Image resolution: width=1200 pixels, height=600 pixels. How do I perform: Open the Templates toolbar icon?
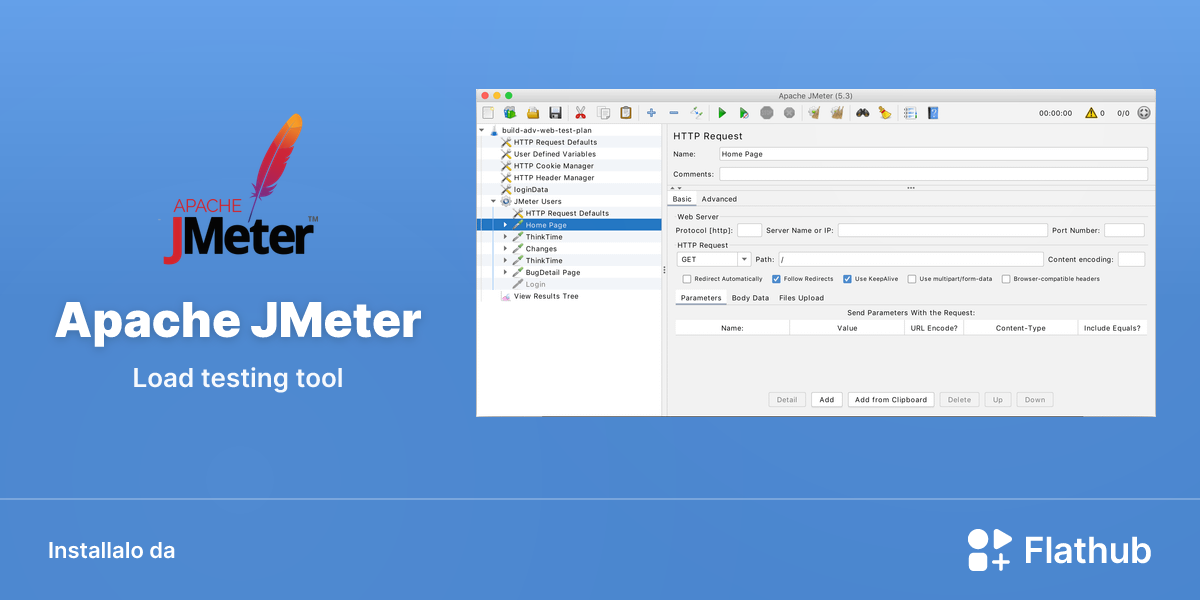click(510, 113)
